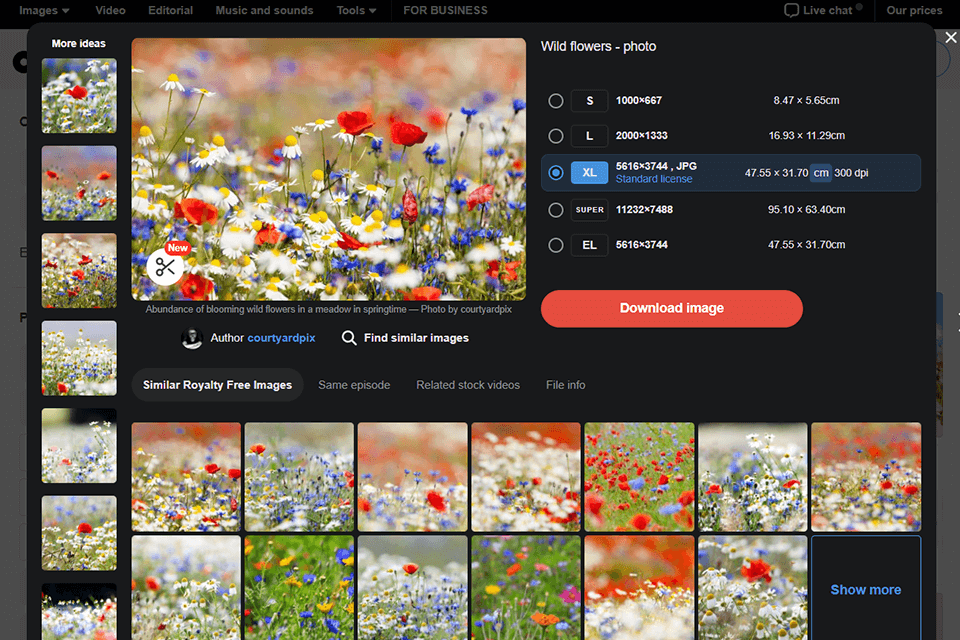The height and width of the screenshot is (640, 960).
Task: Click the large wild flowers preview photo
Action: (329, 169)
